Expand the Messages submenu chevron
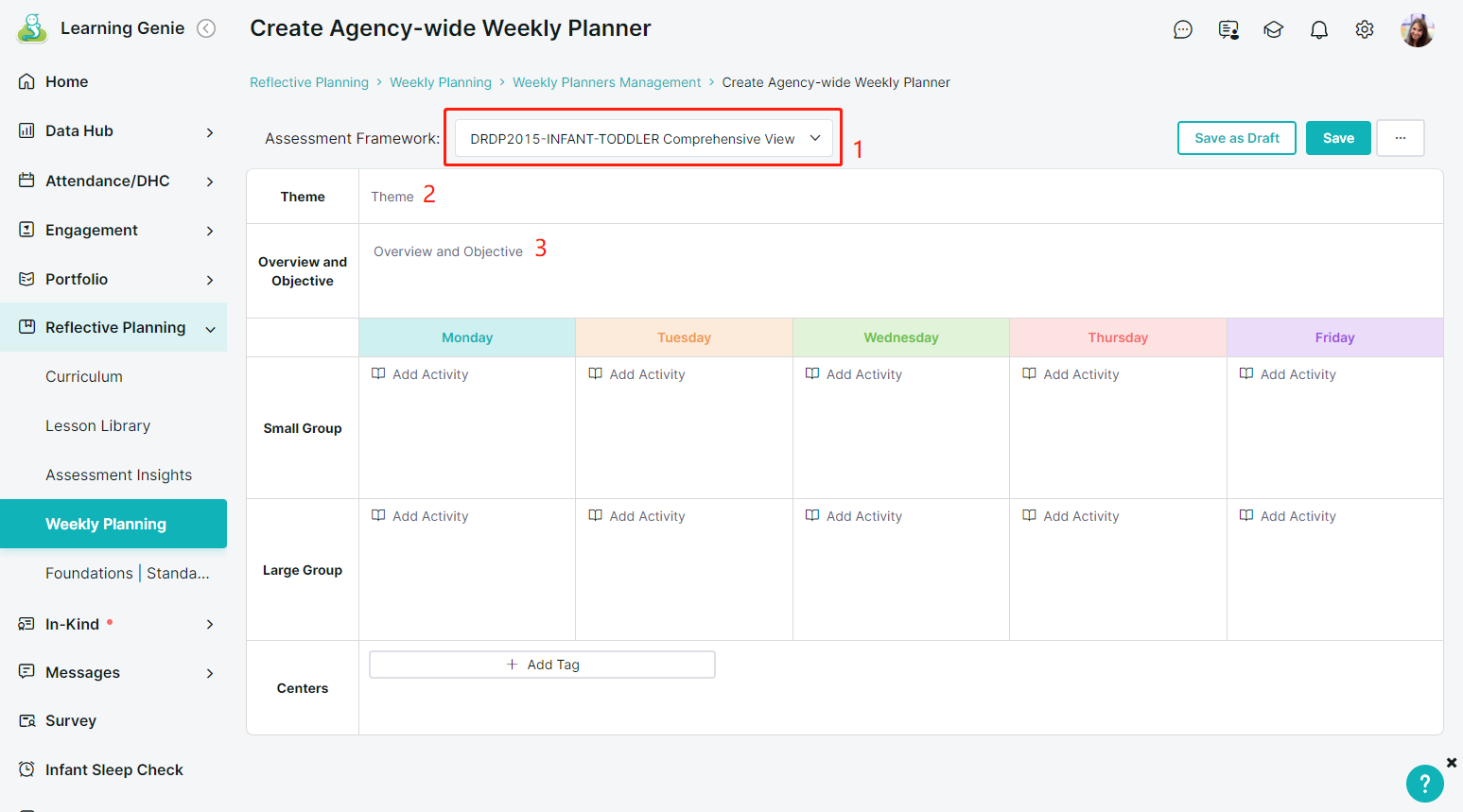 210,673
